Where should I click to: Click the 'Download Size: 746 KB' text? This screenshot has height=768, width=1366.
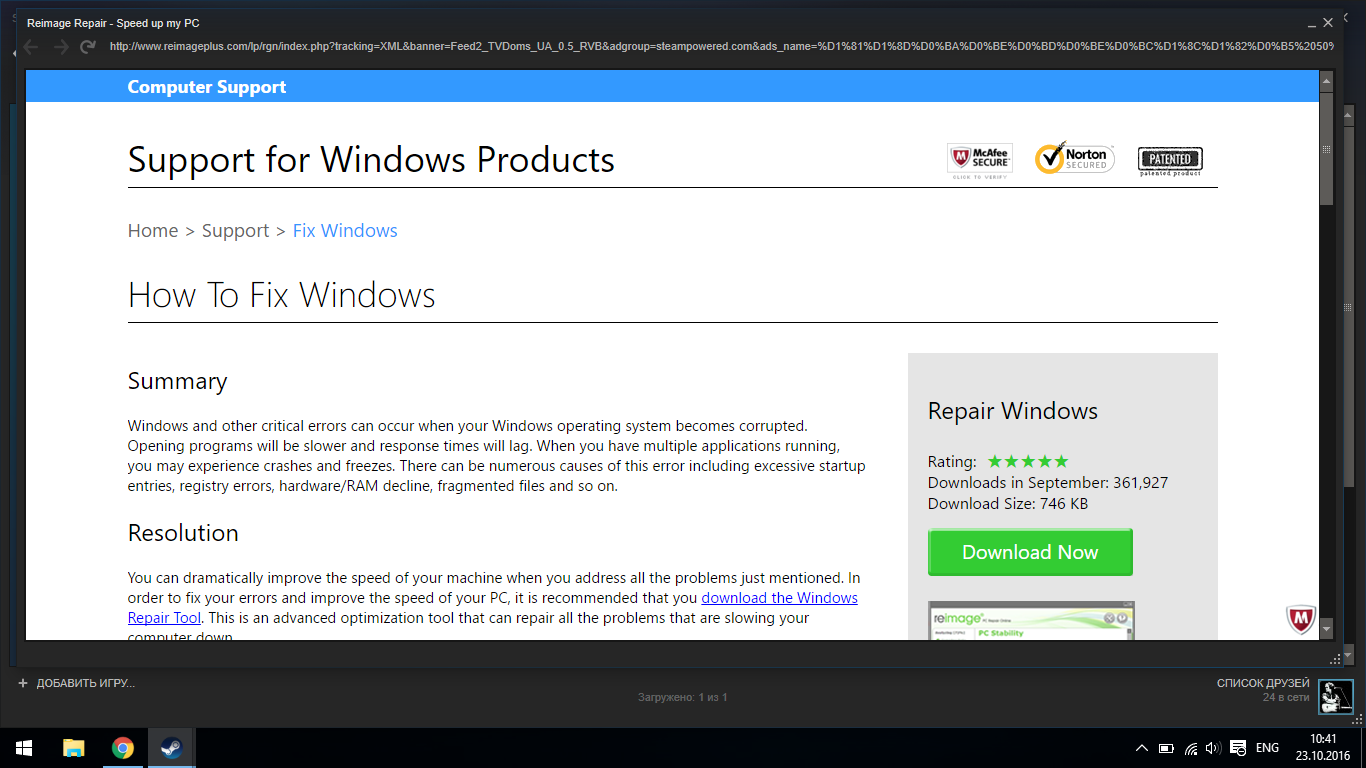(x=1008, y=504)
